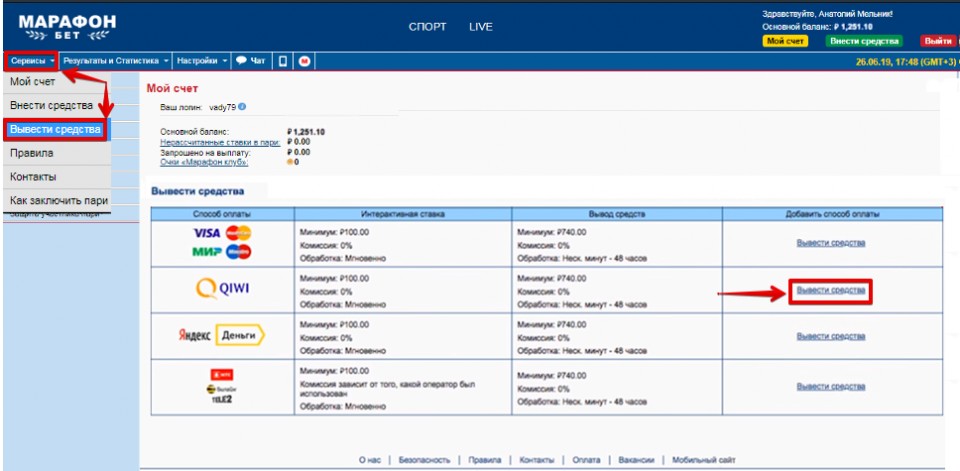Click Вывести средства link in mobile operators row
The image size is (960, 471).
pos(831,386)
